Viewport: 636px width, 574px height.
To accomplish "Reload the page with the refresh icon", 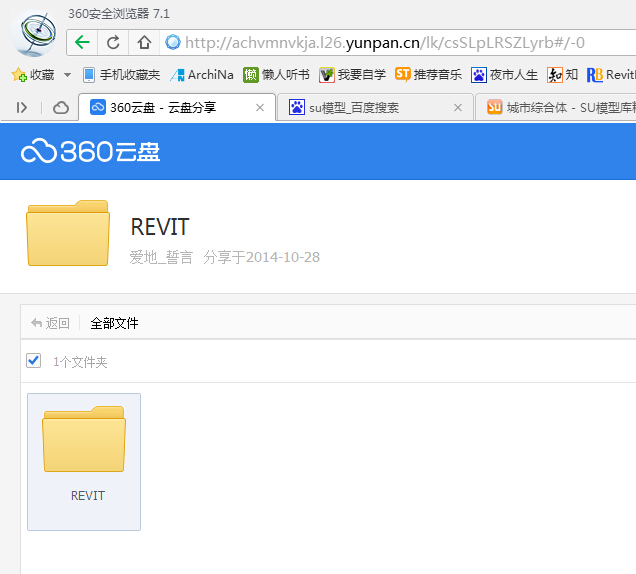I will (113, 42).
